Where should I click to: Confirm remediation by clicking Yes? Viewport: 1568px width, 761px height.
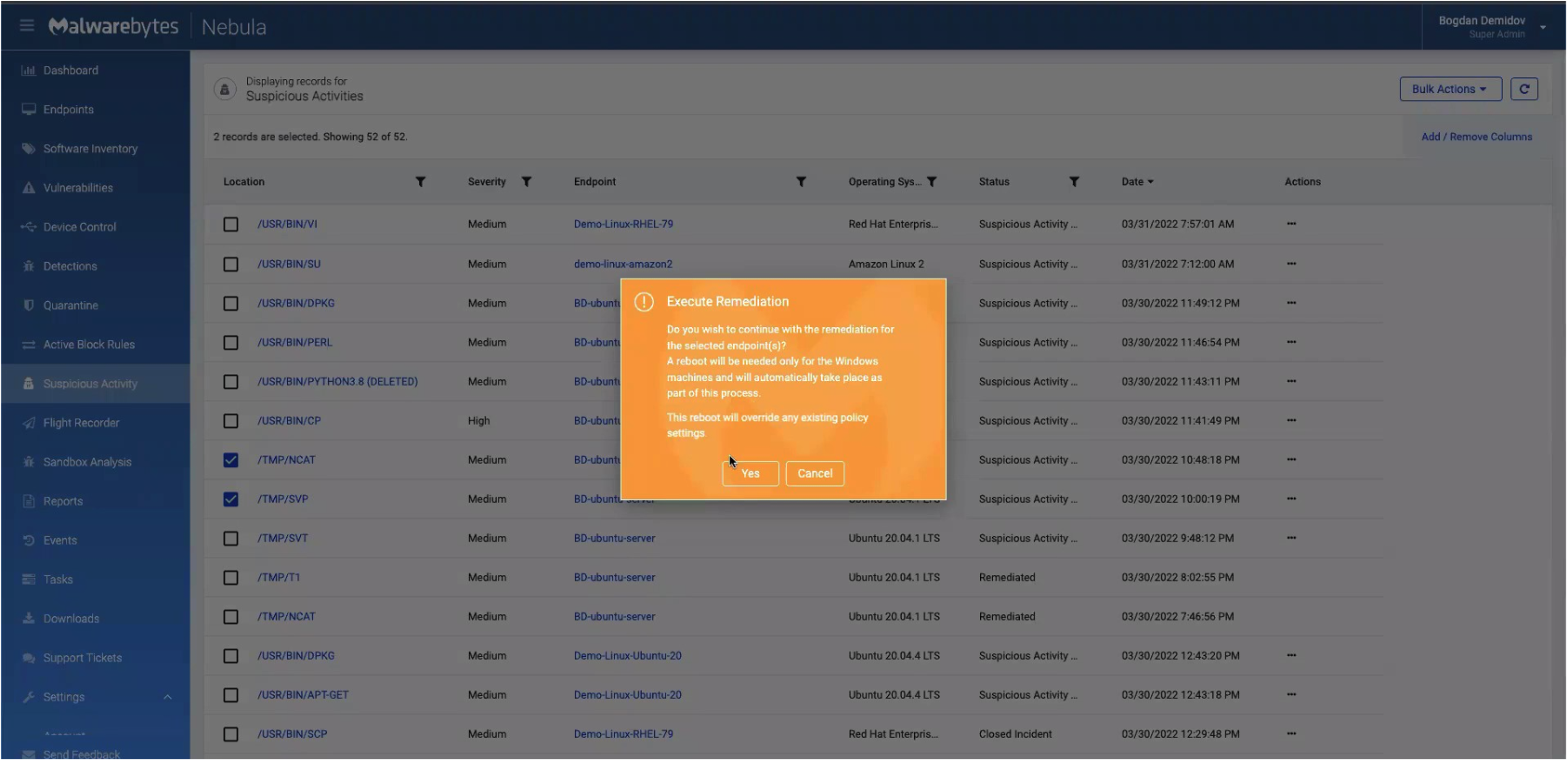(x=750, y=474)
